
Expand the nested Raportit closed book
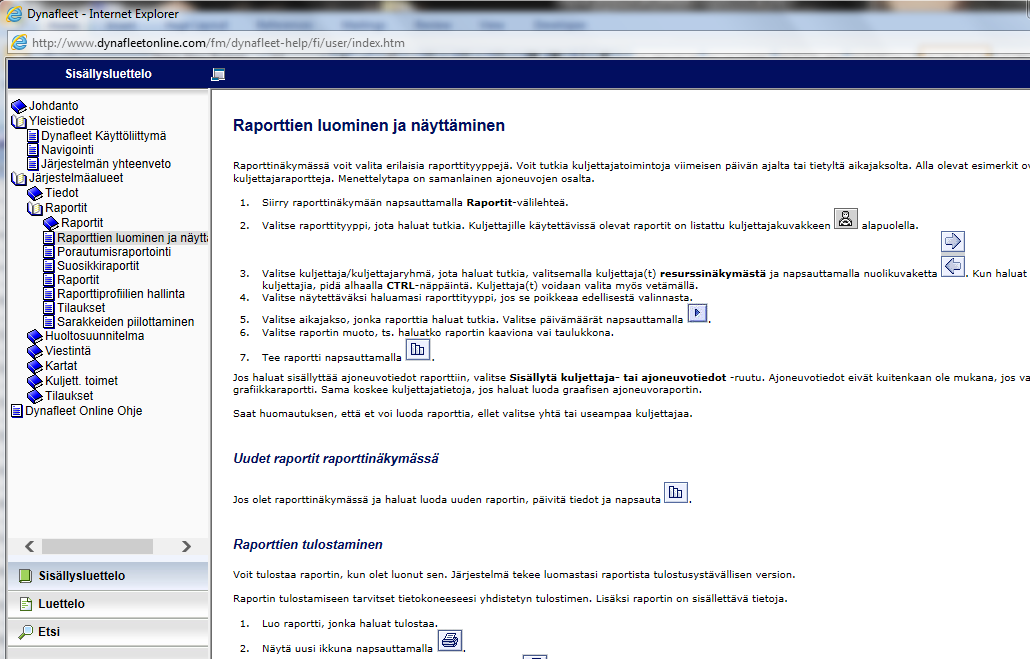tap(51, 223)
